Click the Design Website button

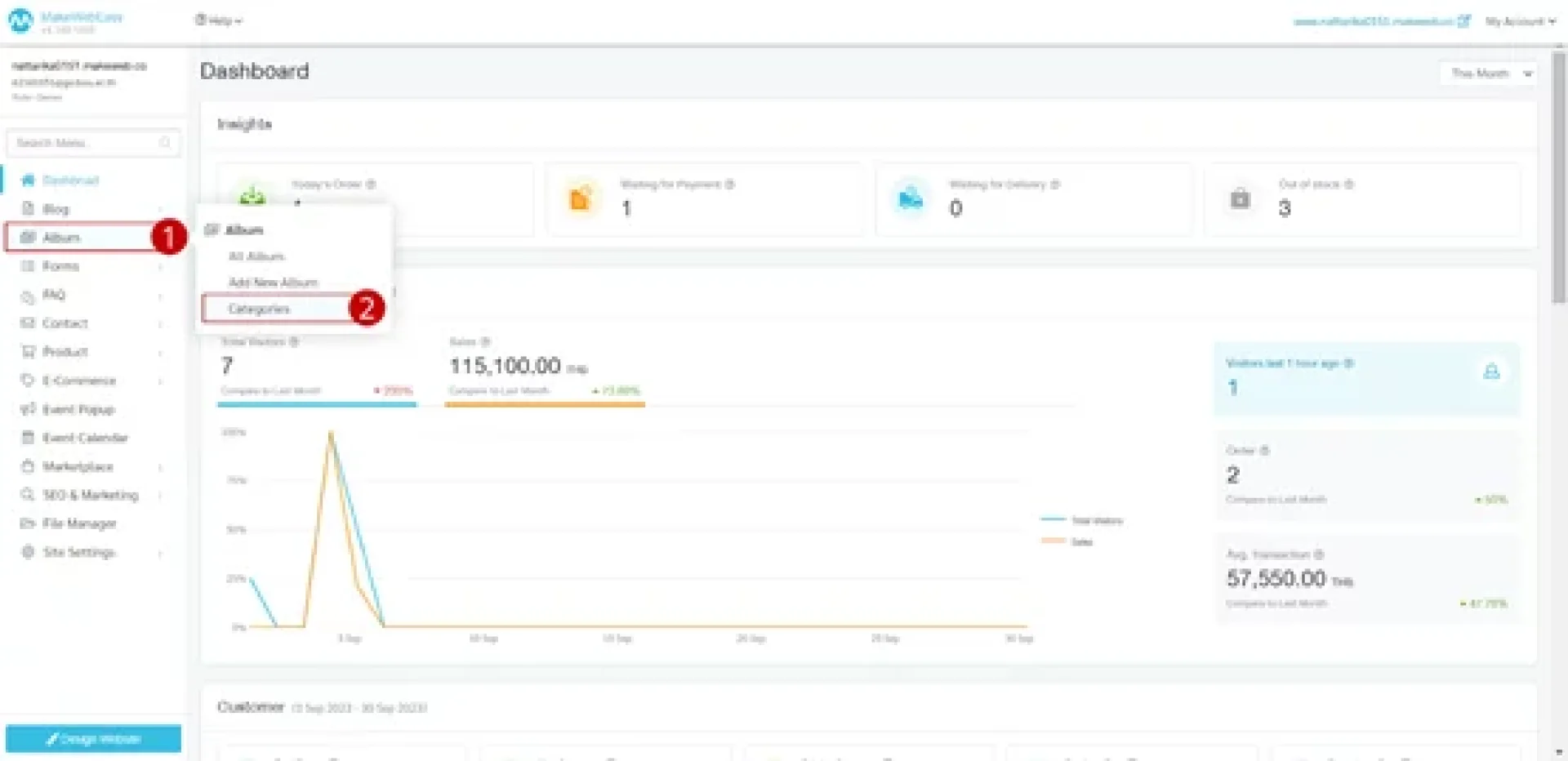point(93,739)
